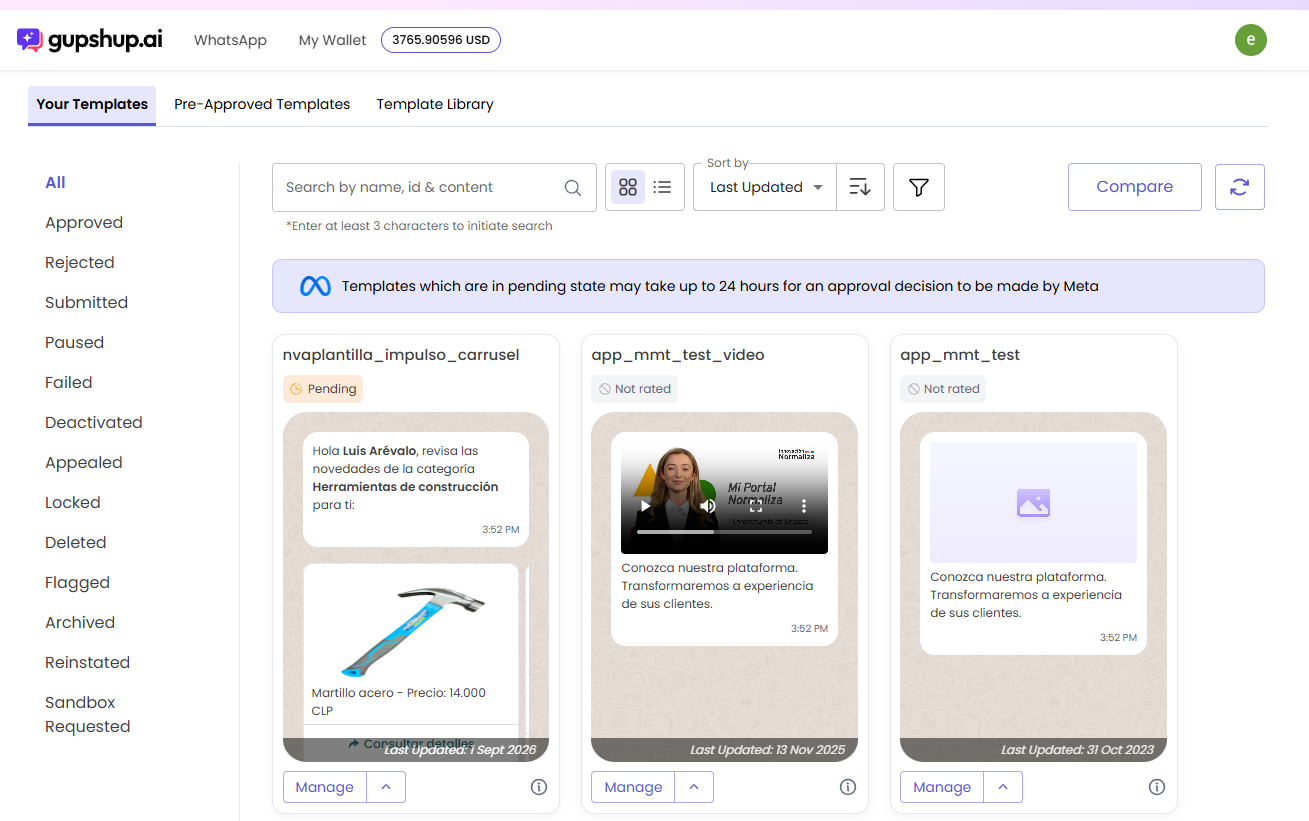This screenshot has width=1309, height=821.
Task: Filter templates by Locked
Action: click(x=73, y=502)
